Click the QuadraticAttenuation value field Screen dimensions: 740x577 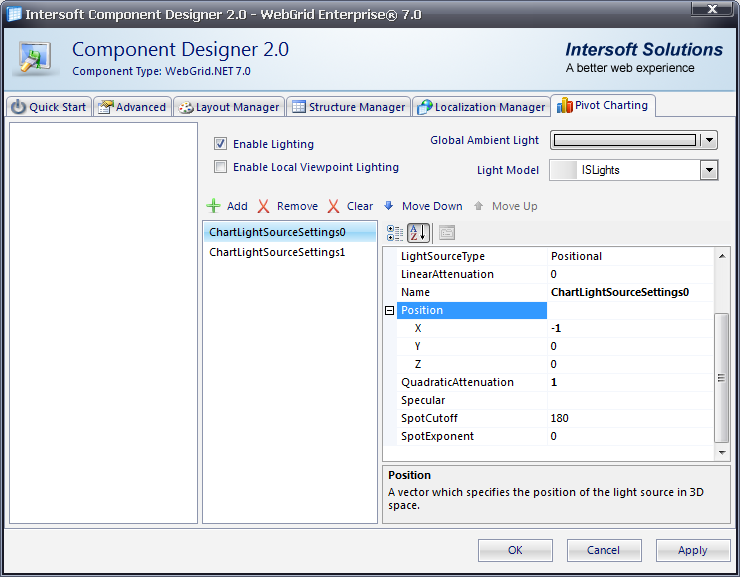click(630, 382)
